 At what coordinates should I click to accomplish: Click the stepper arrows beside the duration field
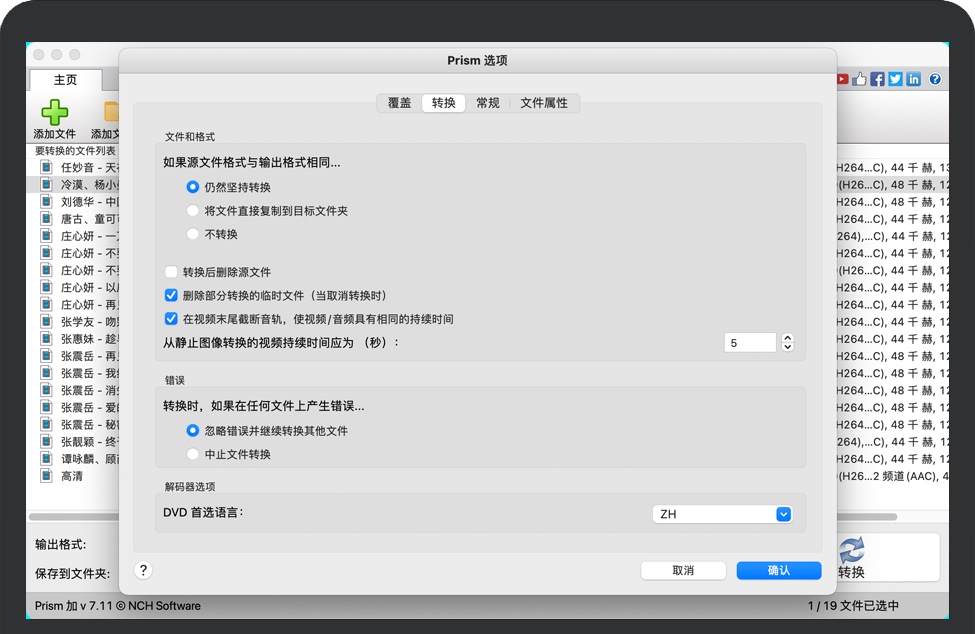click(787, 343)
